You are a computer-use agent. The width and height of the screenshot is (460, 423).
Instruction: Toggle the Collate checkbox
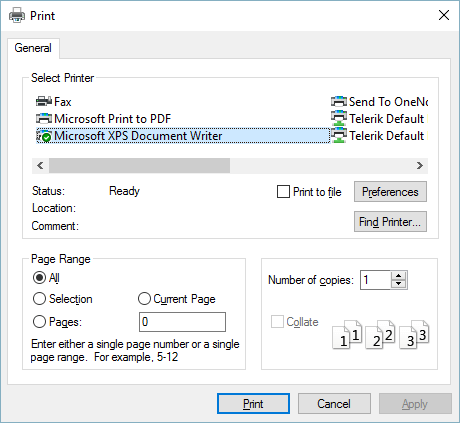pos(277,322)
